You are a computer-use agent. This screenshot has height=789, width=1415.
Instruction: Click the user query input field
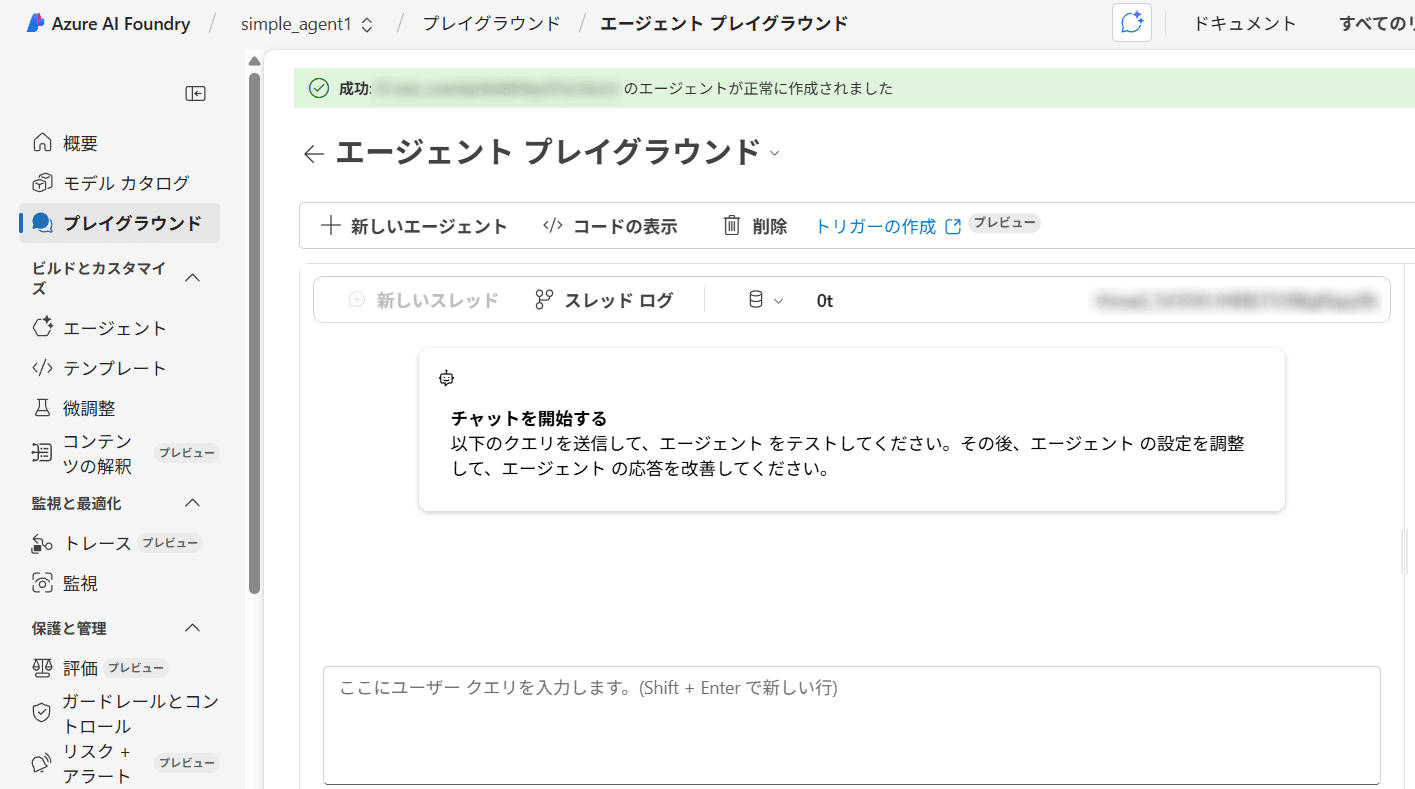850,725
